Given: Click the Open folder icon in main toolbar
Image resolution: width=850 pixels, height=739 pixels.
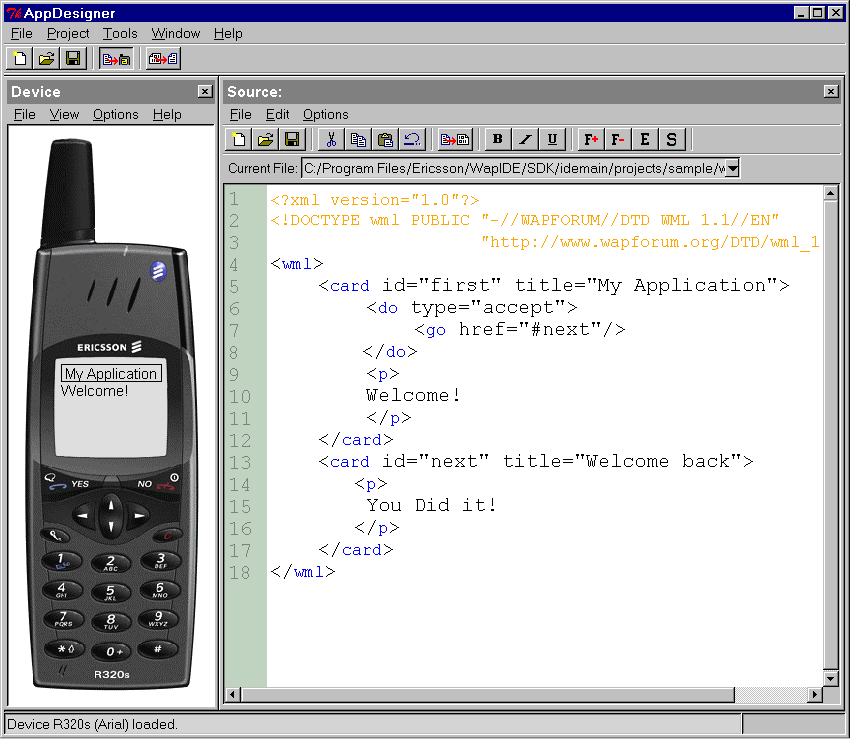Looking at the screenshot, I should coord(47,58).
